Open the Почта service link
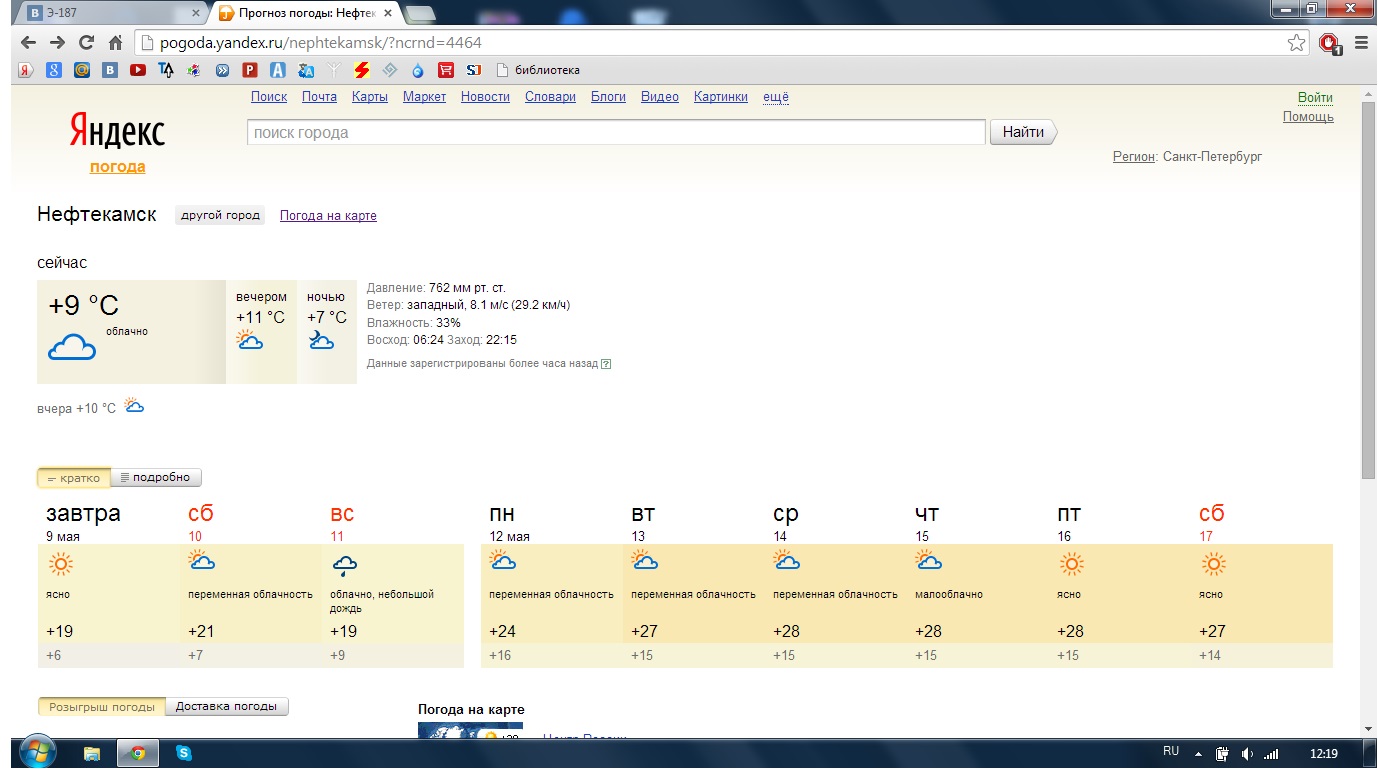The height and width of the screenshot is (769, 1378). pos(319,97)
